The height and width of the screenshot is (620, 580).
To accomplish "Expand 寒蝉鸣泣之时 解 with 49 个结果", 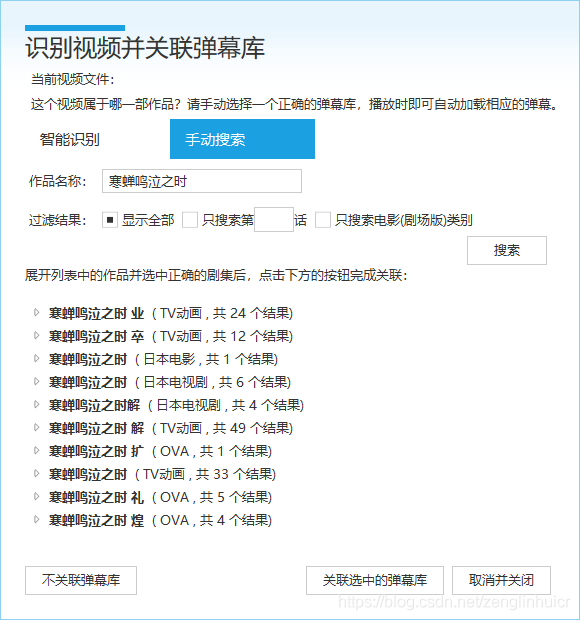I will 36,427.
